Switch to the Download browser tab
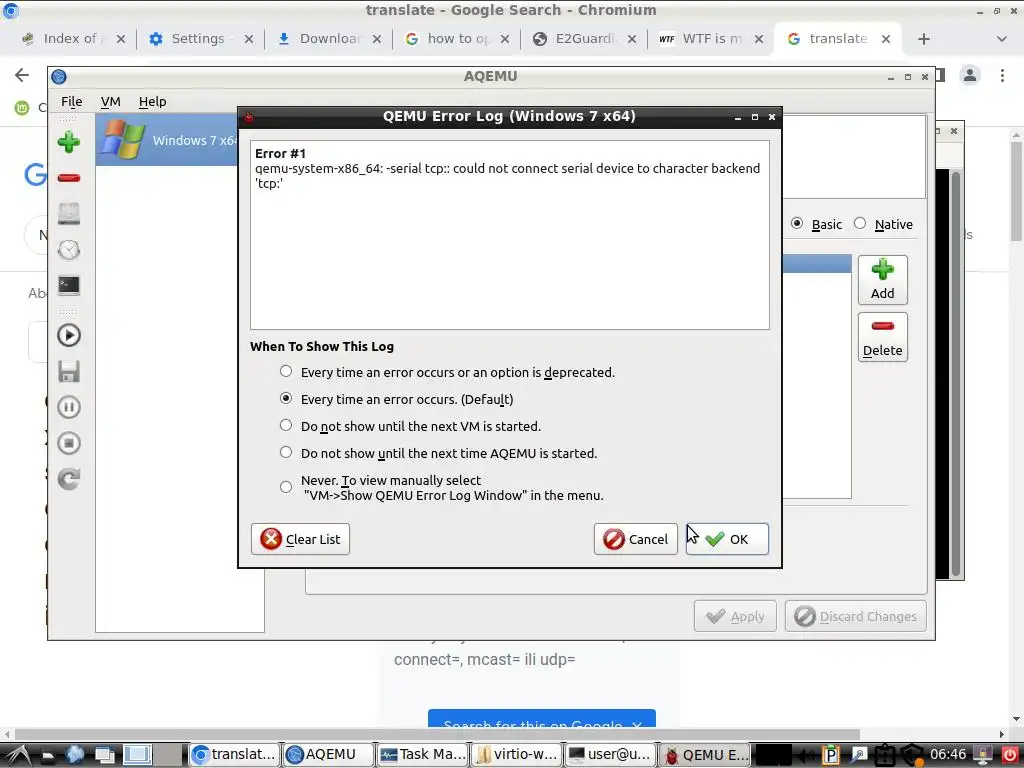 [327, 39]
